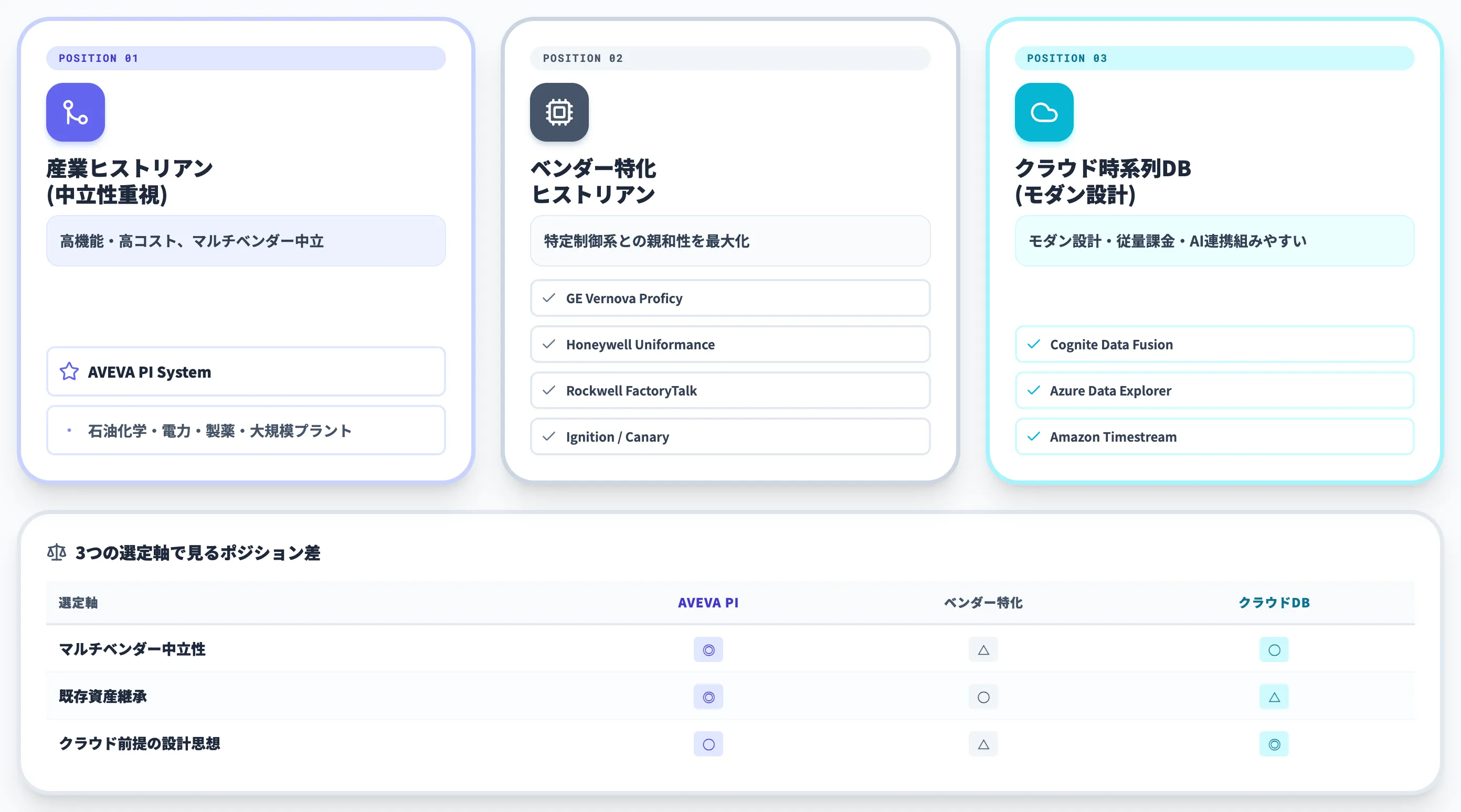Click the star icon beside AVEVA PI System
This screenshot has height=812, width=1461.
69,371
